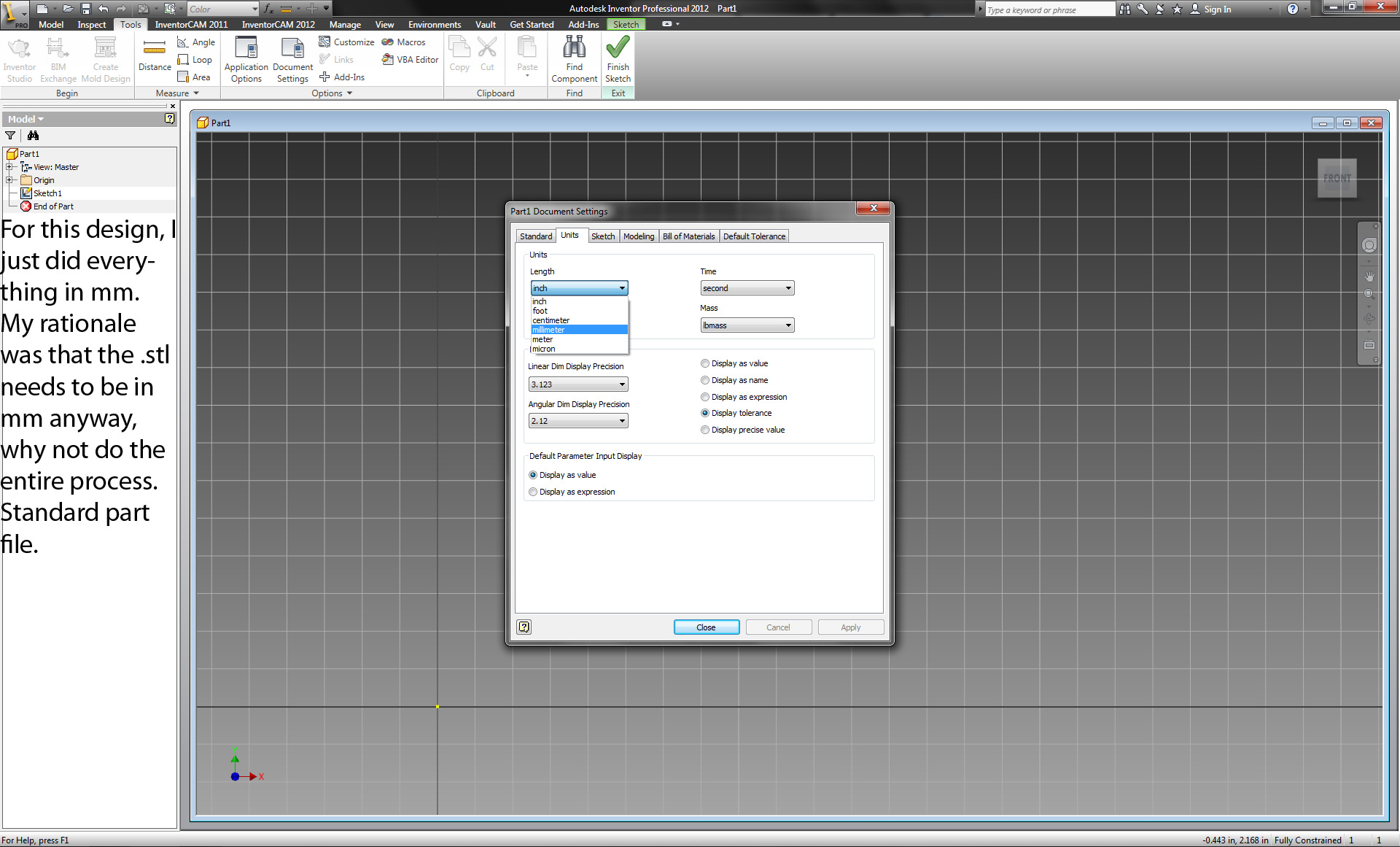Open the Manage ribbon tab

click(345, 24)
